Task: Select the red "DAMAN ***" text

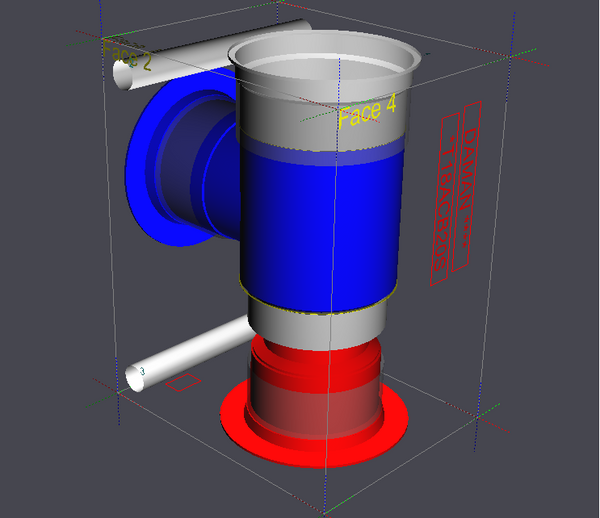Action: (x=466, y=187)
